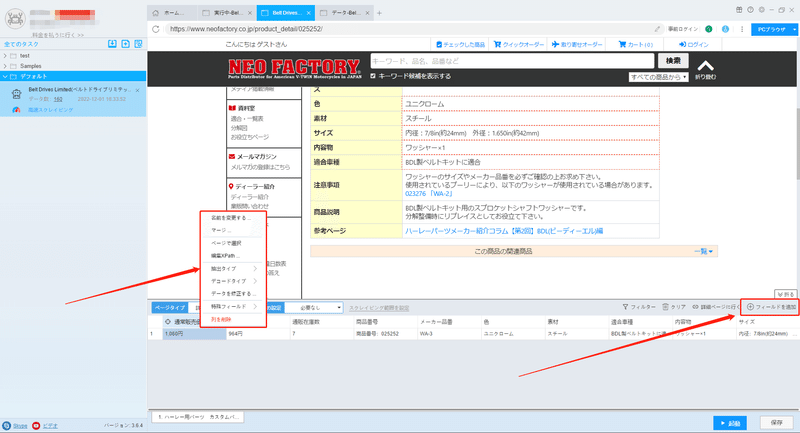Click the 折り畳む collapse chevron icon
The width and height of the screenshot is (800, 433).
[x=705, y=66]
